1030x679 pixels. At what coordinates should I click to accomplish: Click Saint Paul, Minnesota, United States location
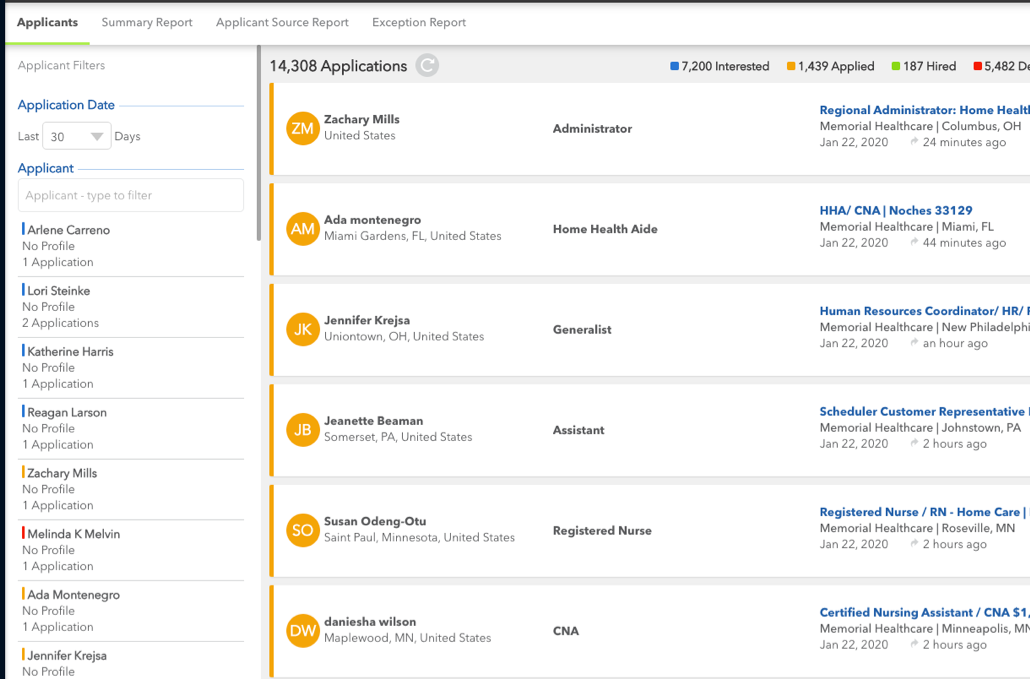click(x=419, y=537)
